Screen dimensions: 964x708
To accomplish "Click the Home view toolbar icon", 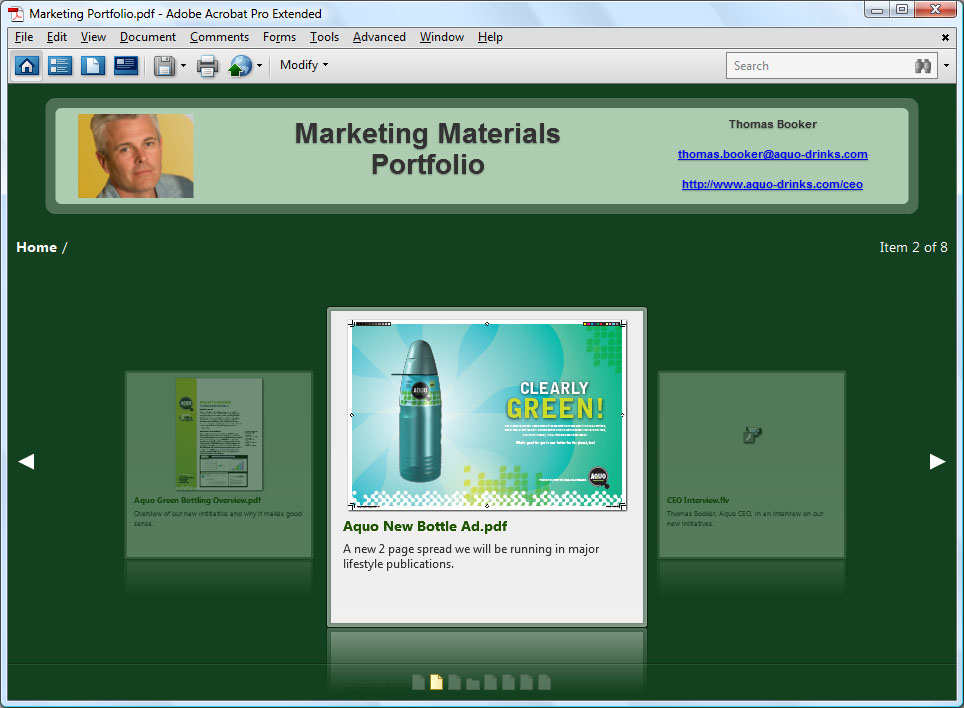I will [27, 66].
